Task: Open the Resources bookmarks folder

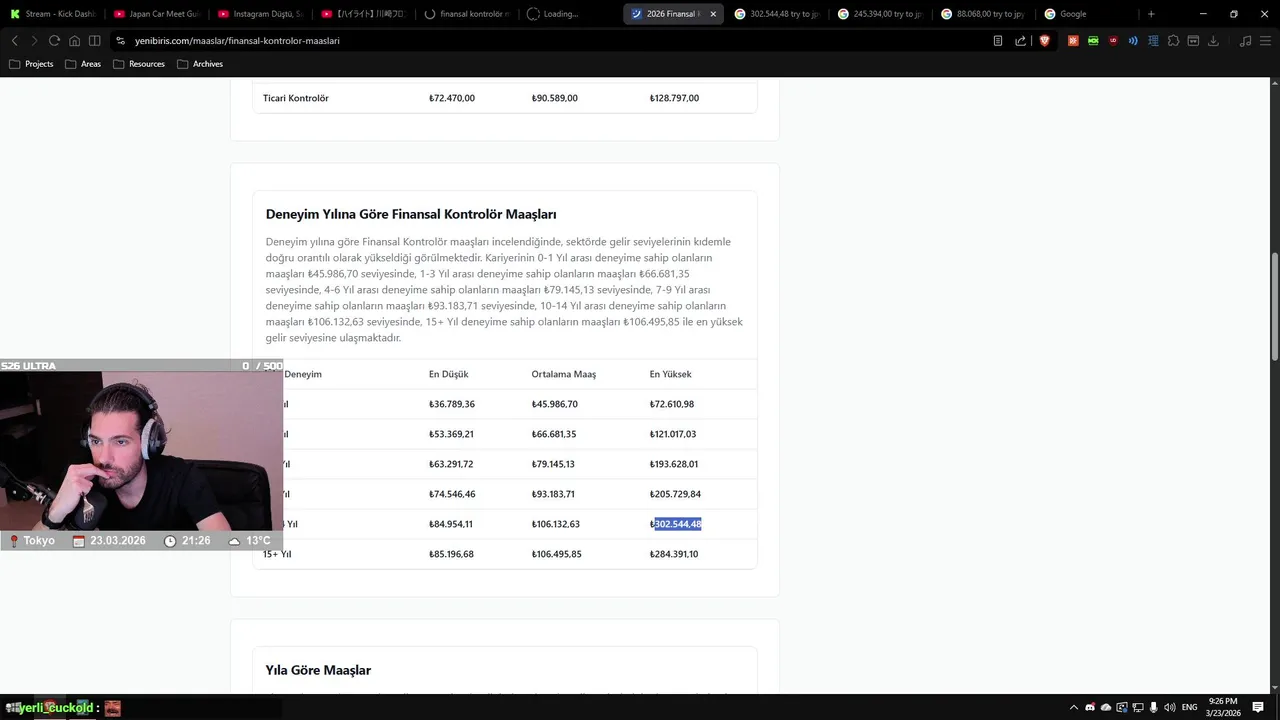Action: tap(139, 64)
